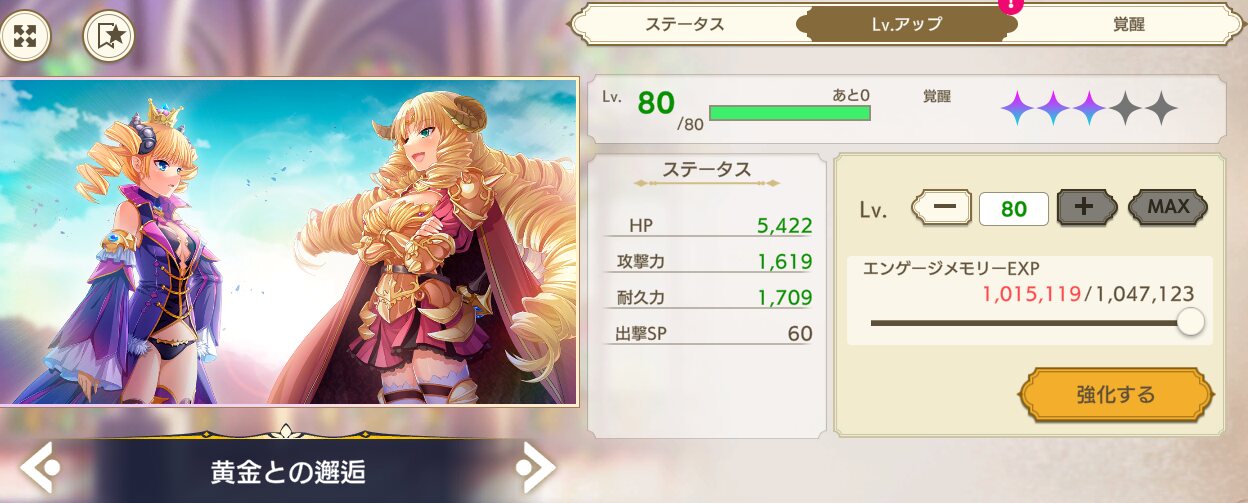Click the last grey awakening star
Viewport: 1248px width, 503px height.
click(1161, 107)
